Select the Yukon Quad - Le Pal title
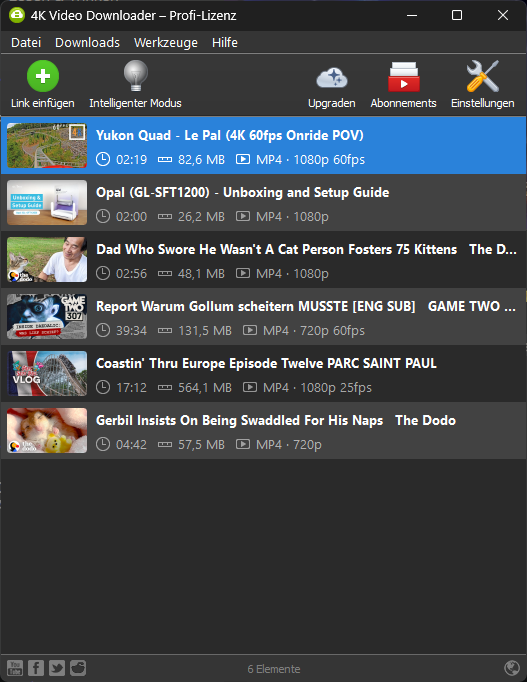This screenshot has height=682, width=527. [230, 135]
